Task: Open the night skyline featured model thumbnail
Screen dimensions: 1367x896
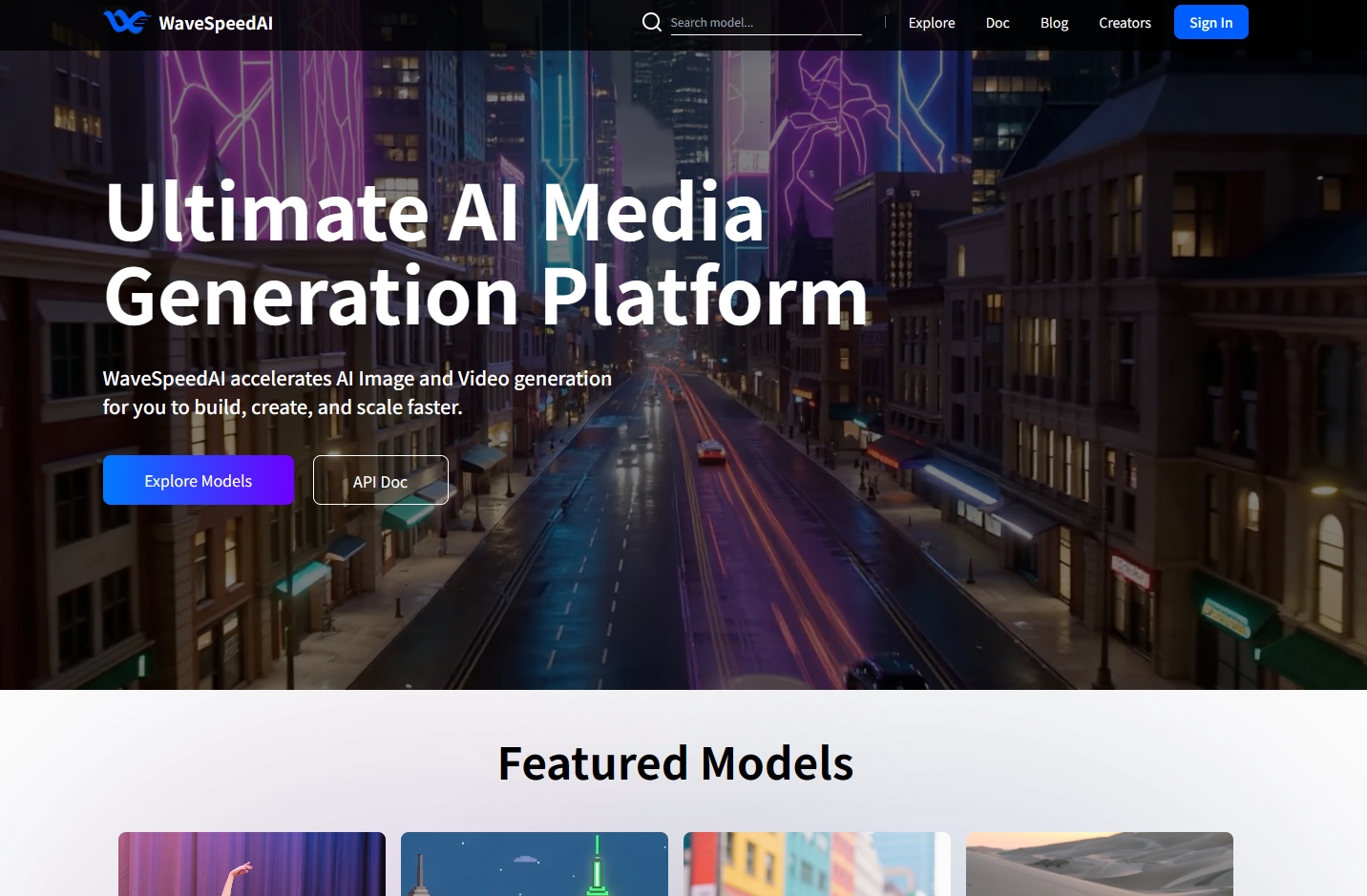Action: pyautogui.click(x=535, y=865)
